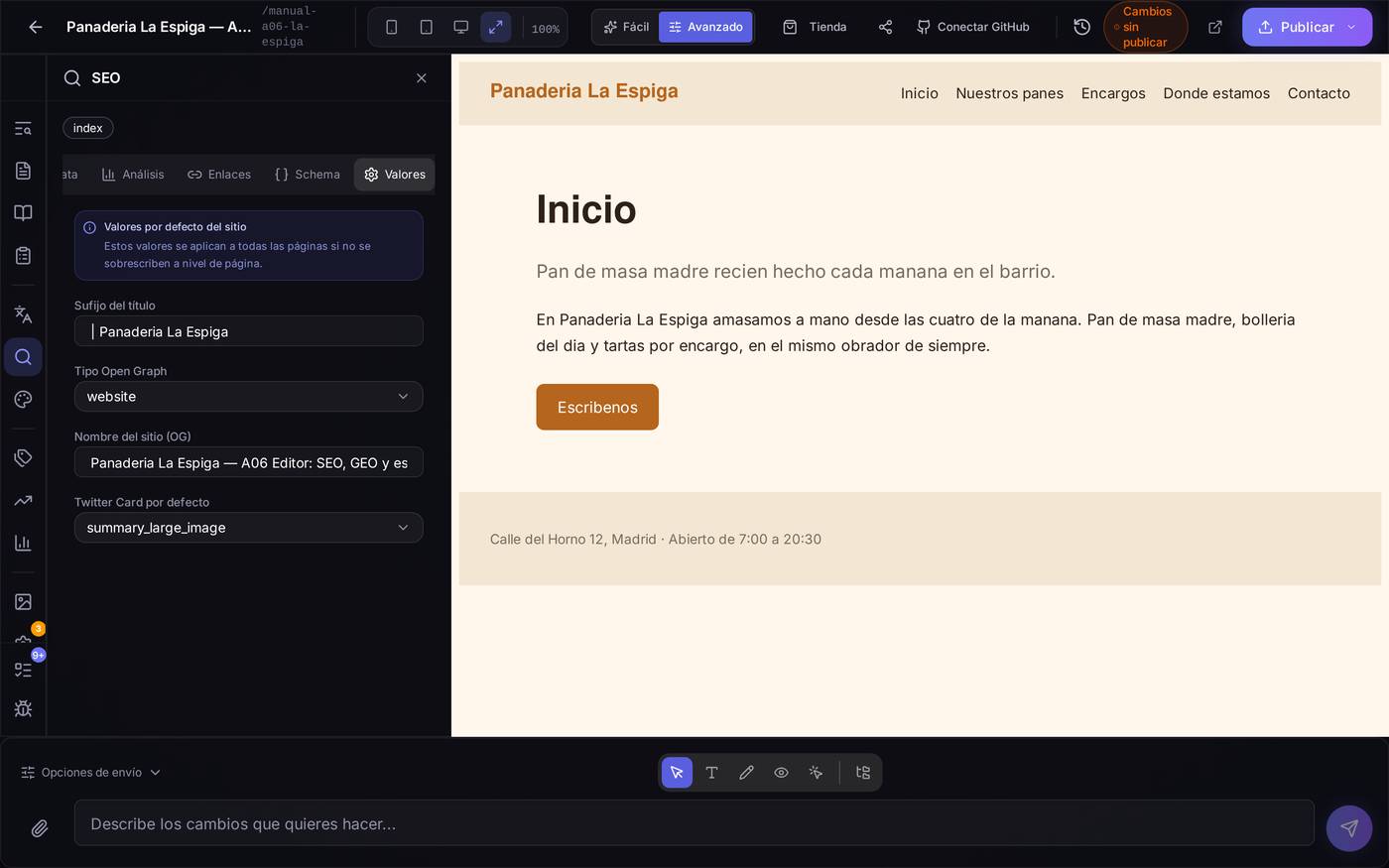Open the trending arrow icon in the sidebar

click(x=23, y=500)
